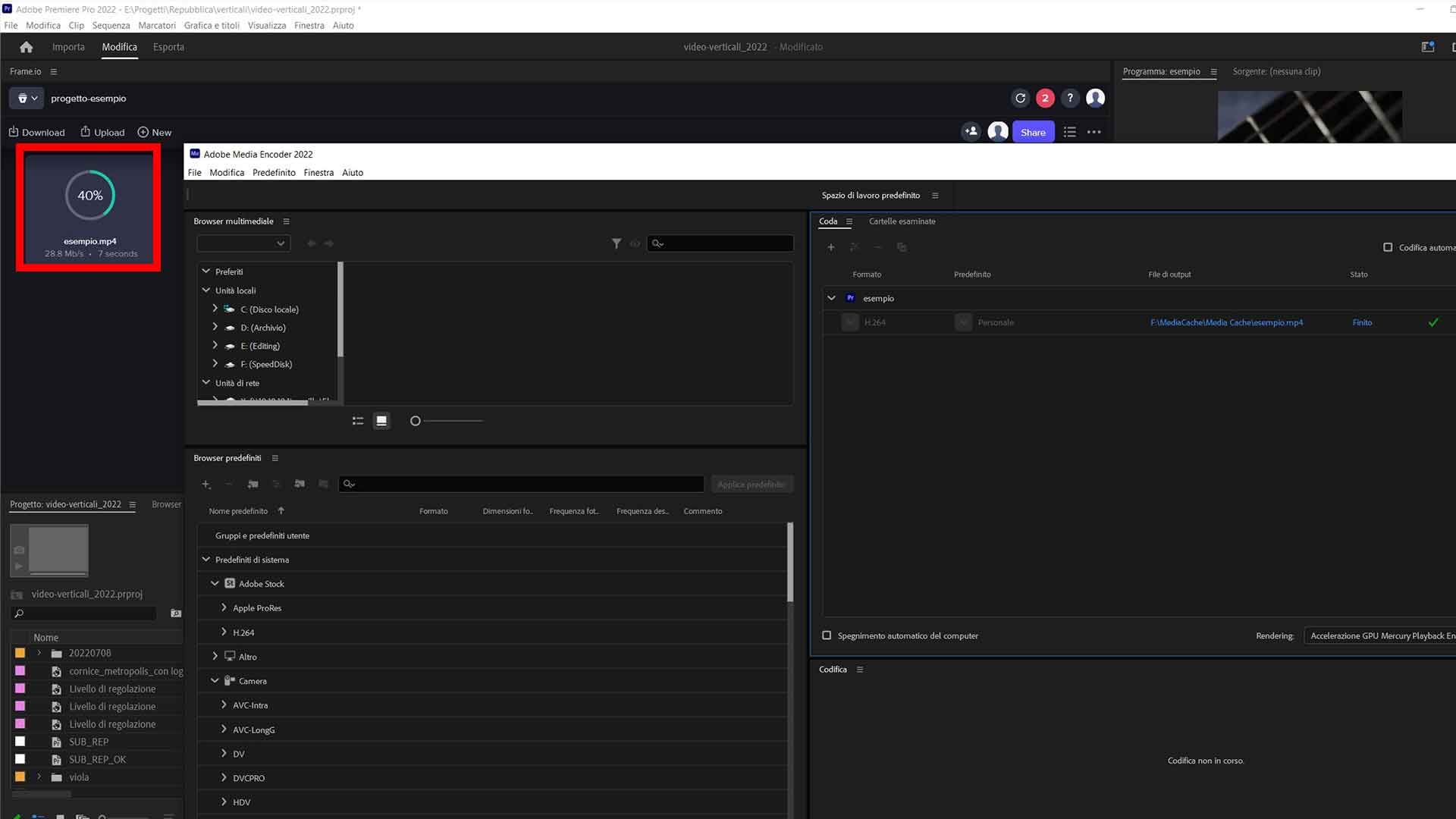The image size is (1456, 819).
Task: Open the Predefinito menu in Media Encoder
Action: click(274, 172)
